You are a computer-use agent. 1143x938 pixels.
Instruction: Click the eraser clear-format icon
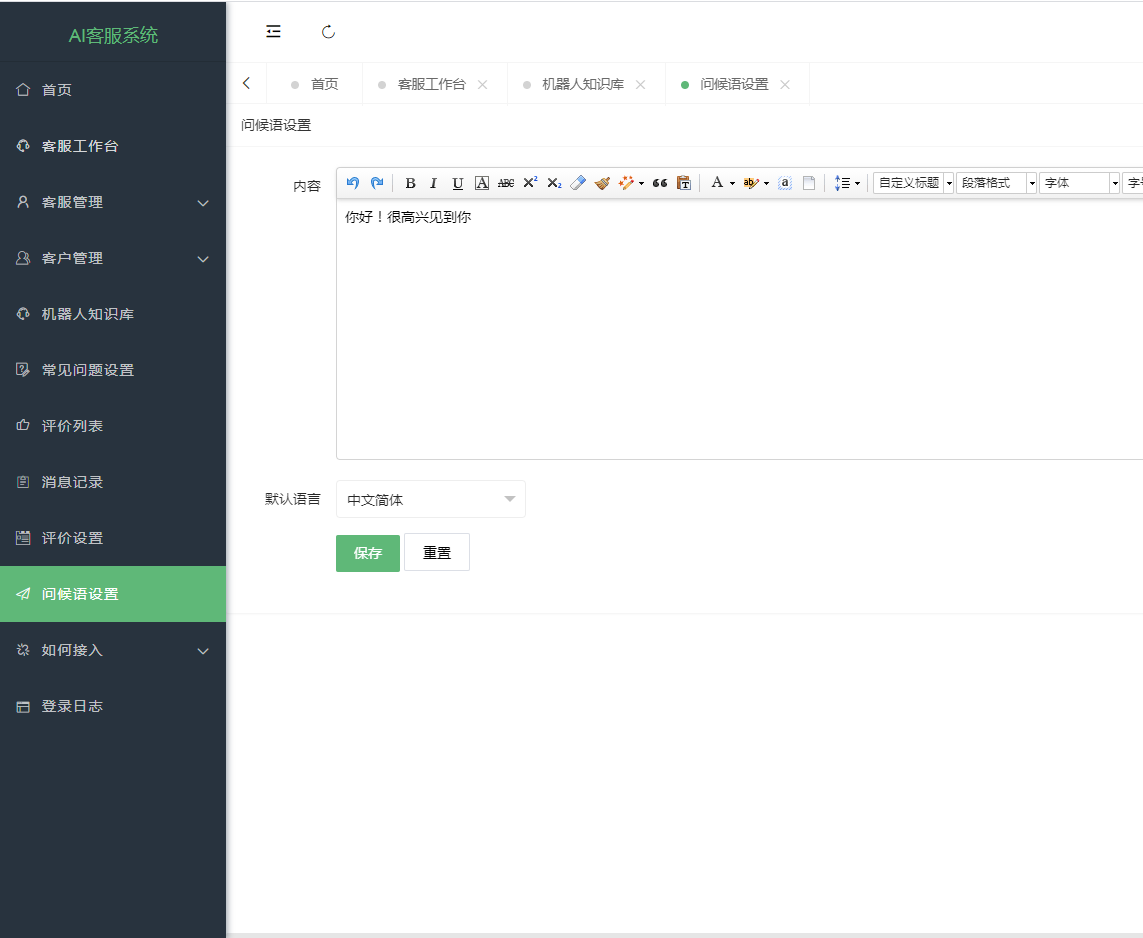(578, 183)
